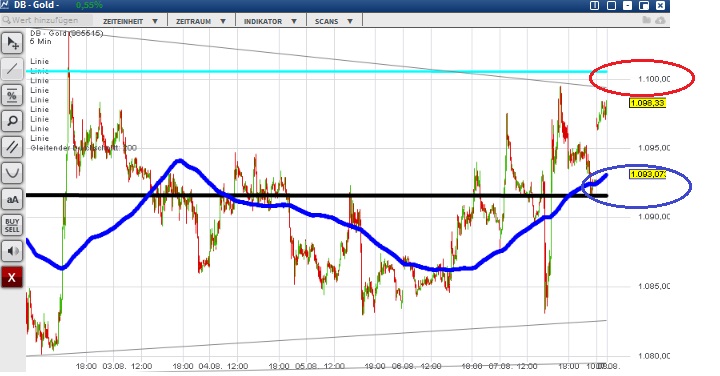Click the yellow 1.098,33 price tag

(647, 103)
